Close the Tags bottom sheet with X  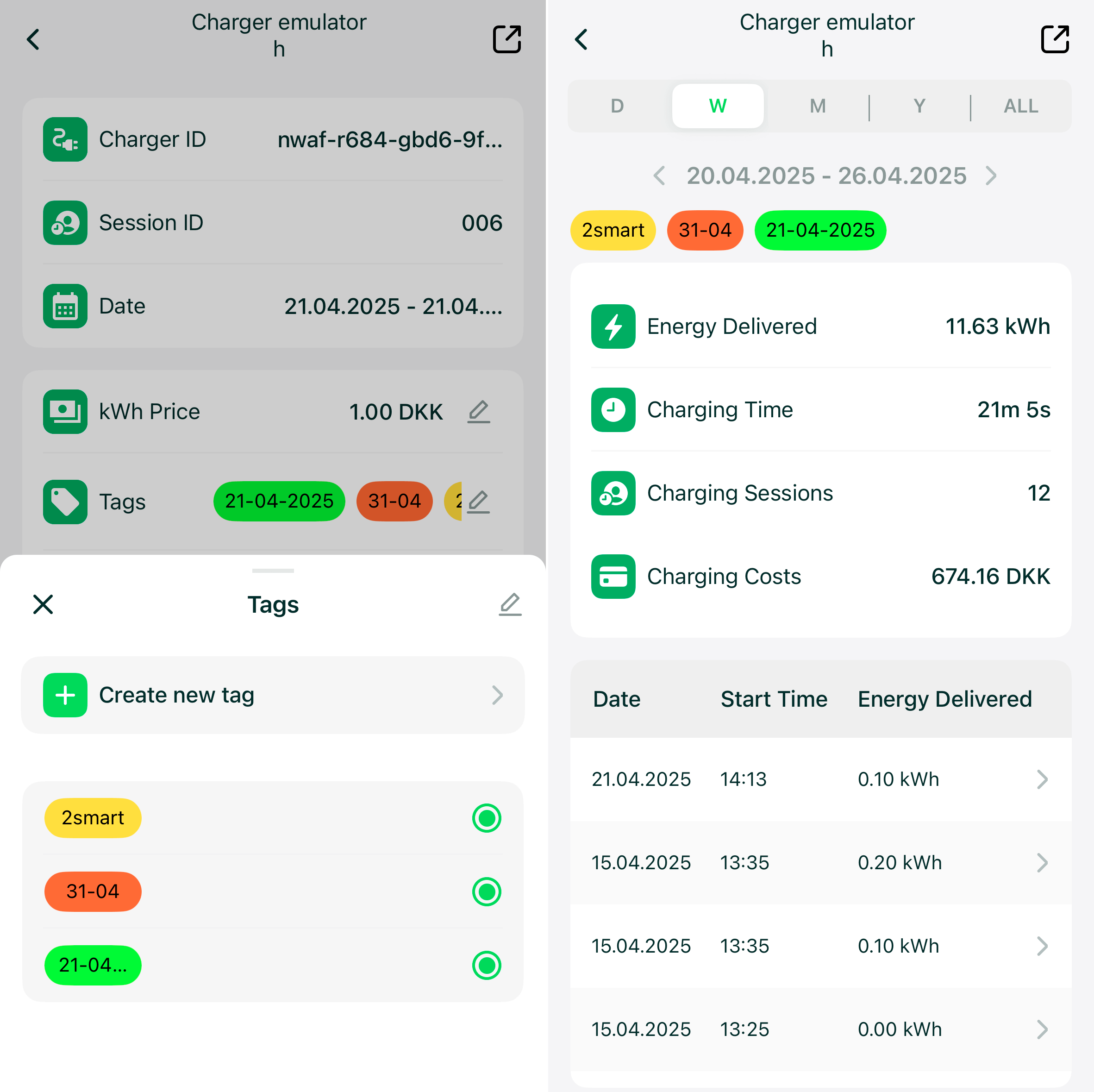tap(43, 604)
